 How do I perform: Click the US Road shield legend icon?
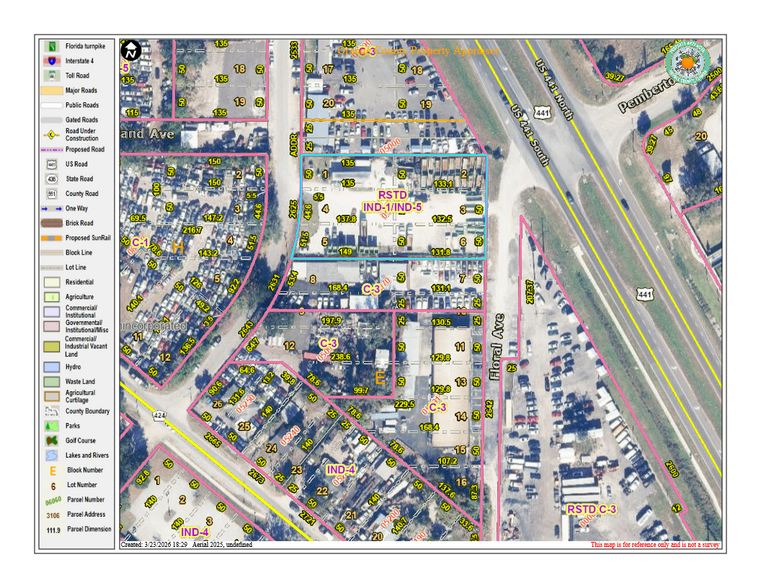[x=50, y=164]
